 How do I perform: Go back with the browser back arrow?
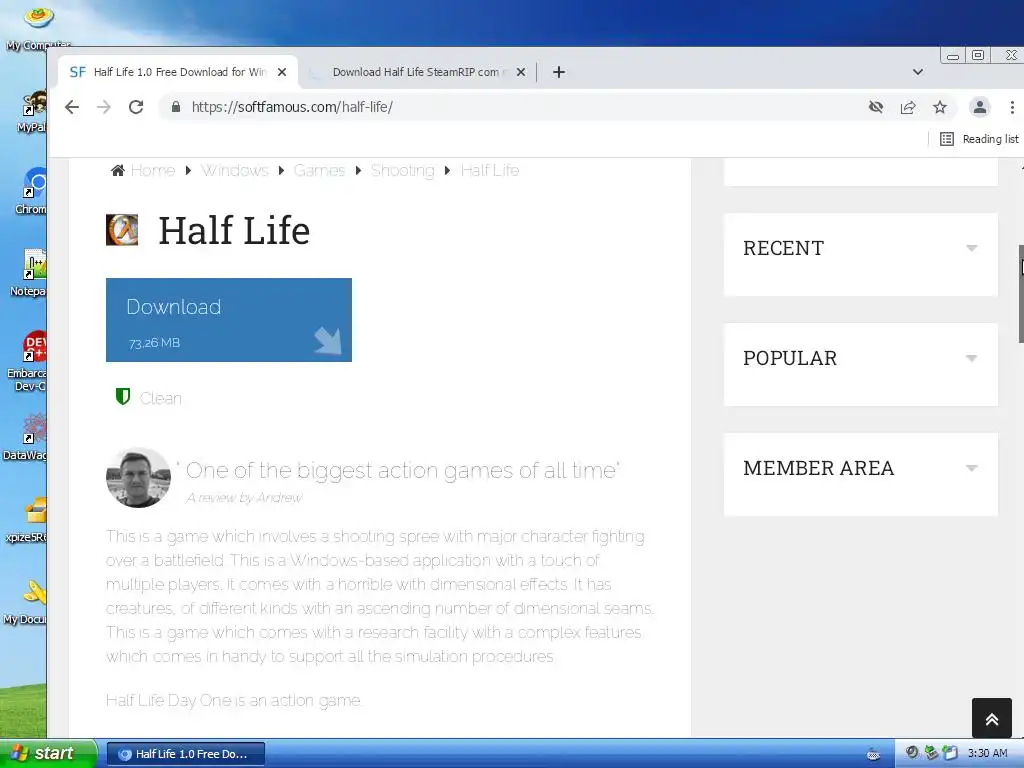72,107
